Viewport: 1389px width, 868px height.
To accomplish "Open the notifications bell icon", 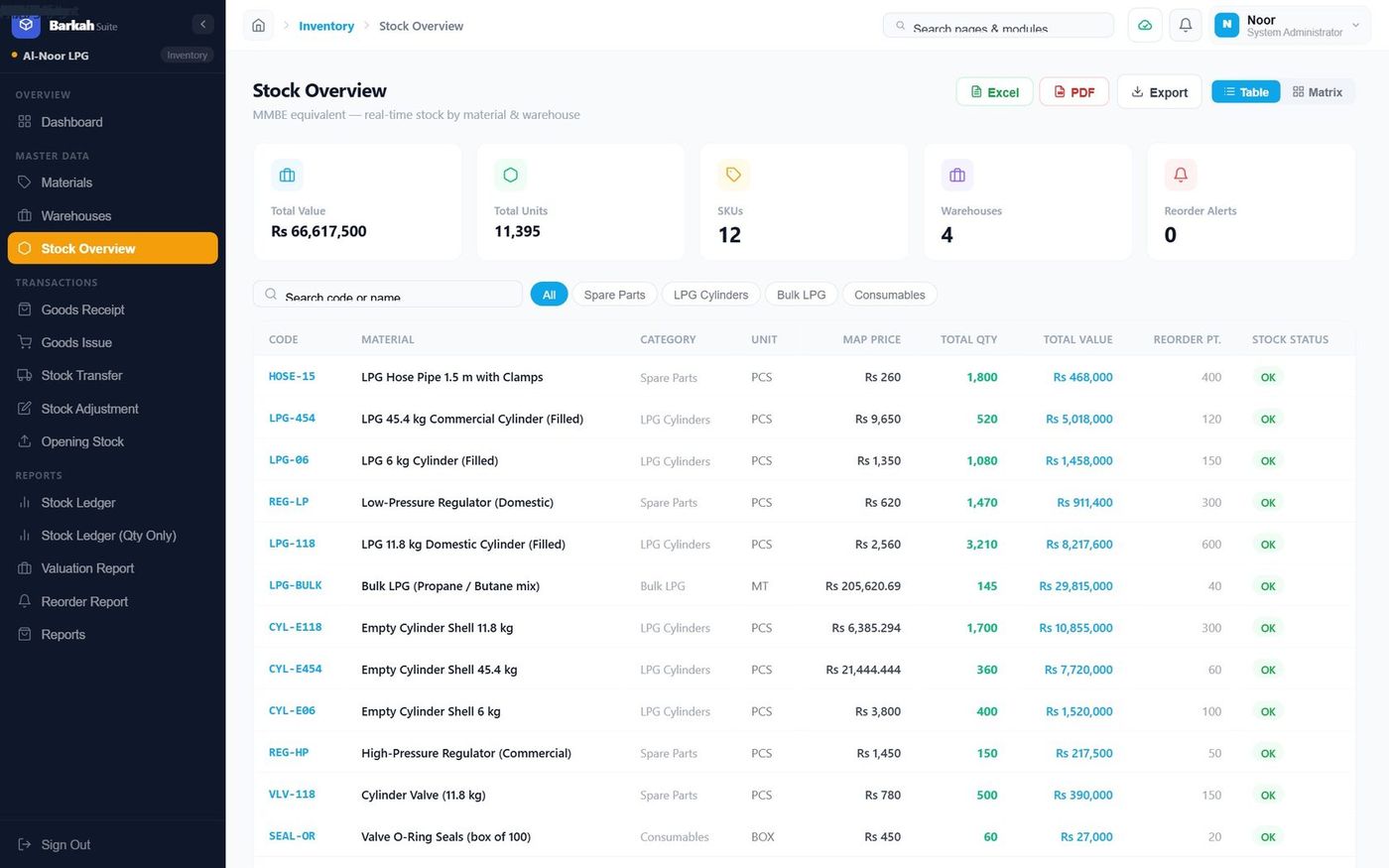I will (x=1186, y=26).
